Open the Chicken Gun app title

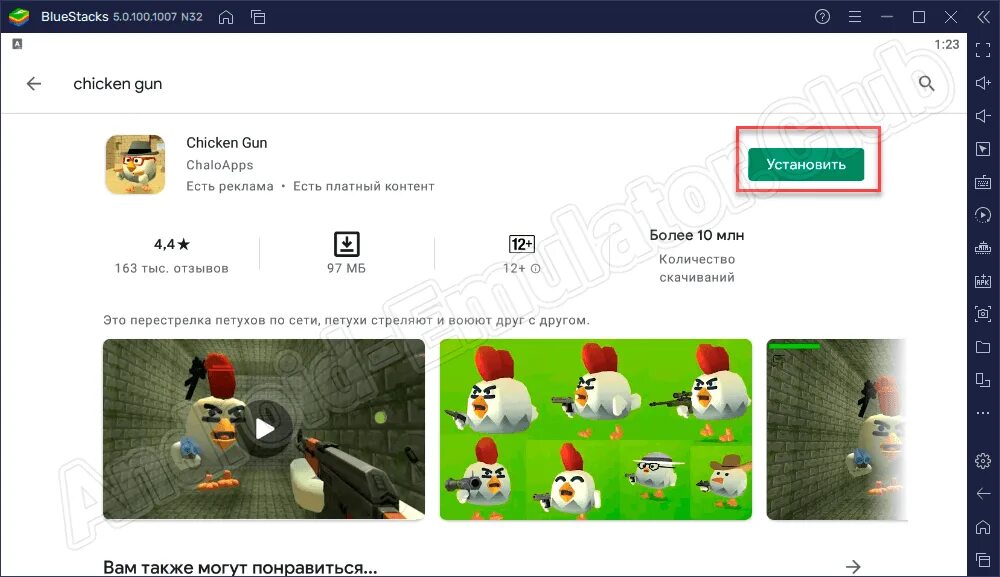[226, 143]
